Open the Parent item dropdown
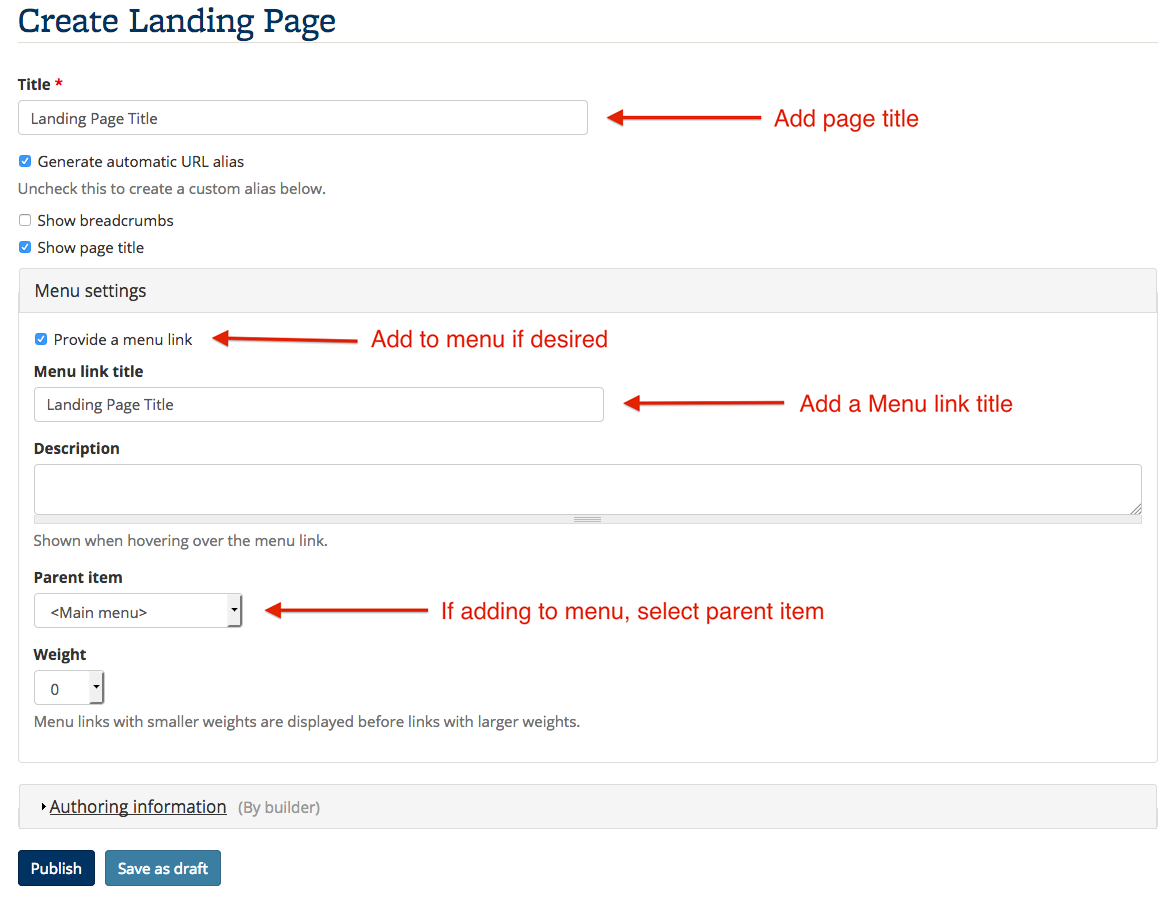Viewport: 1168px width, 900px height. [x=138, y=611]
